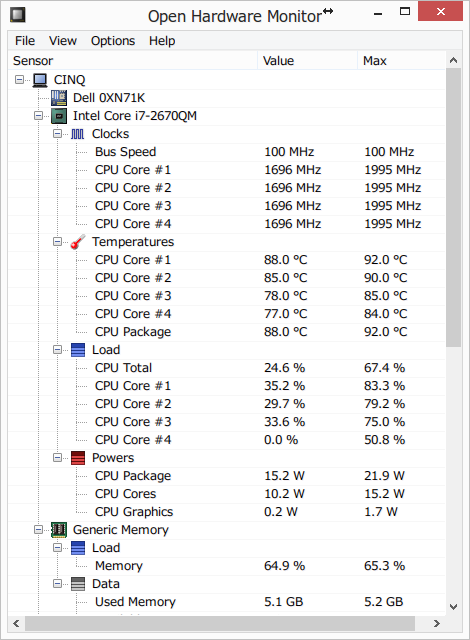
Task: Select the Used Memory row
Action: [227, 602]
